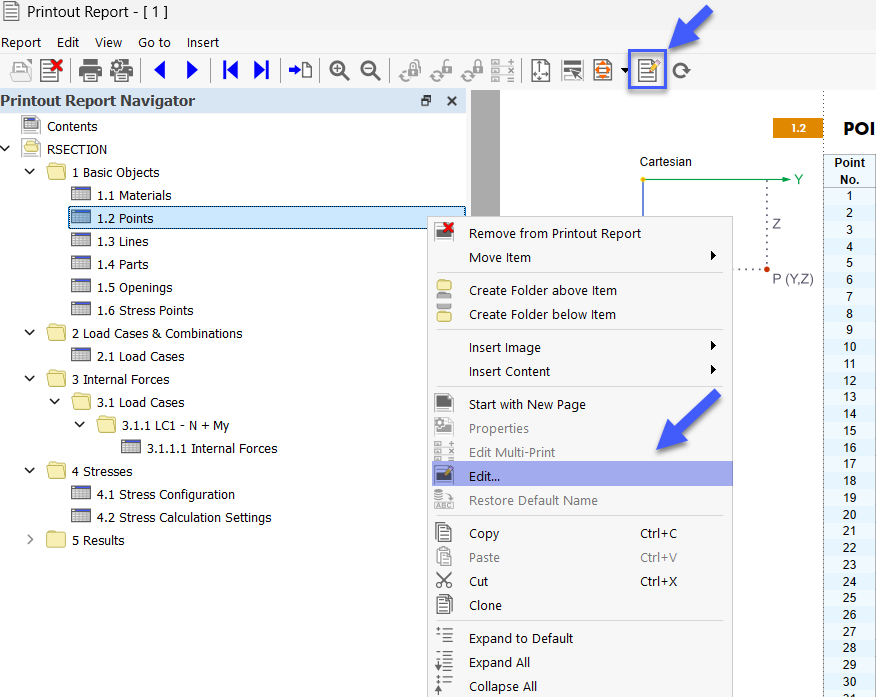Open dropdown arrow next to orange icon

click(x=624, y=71)
